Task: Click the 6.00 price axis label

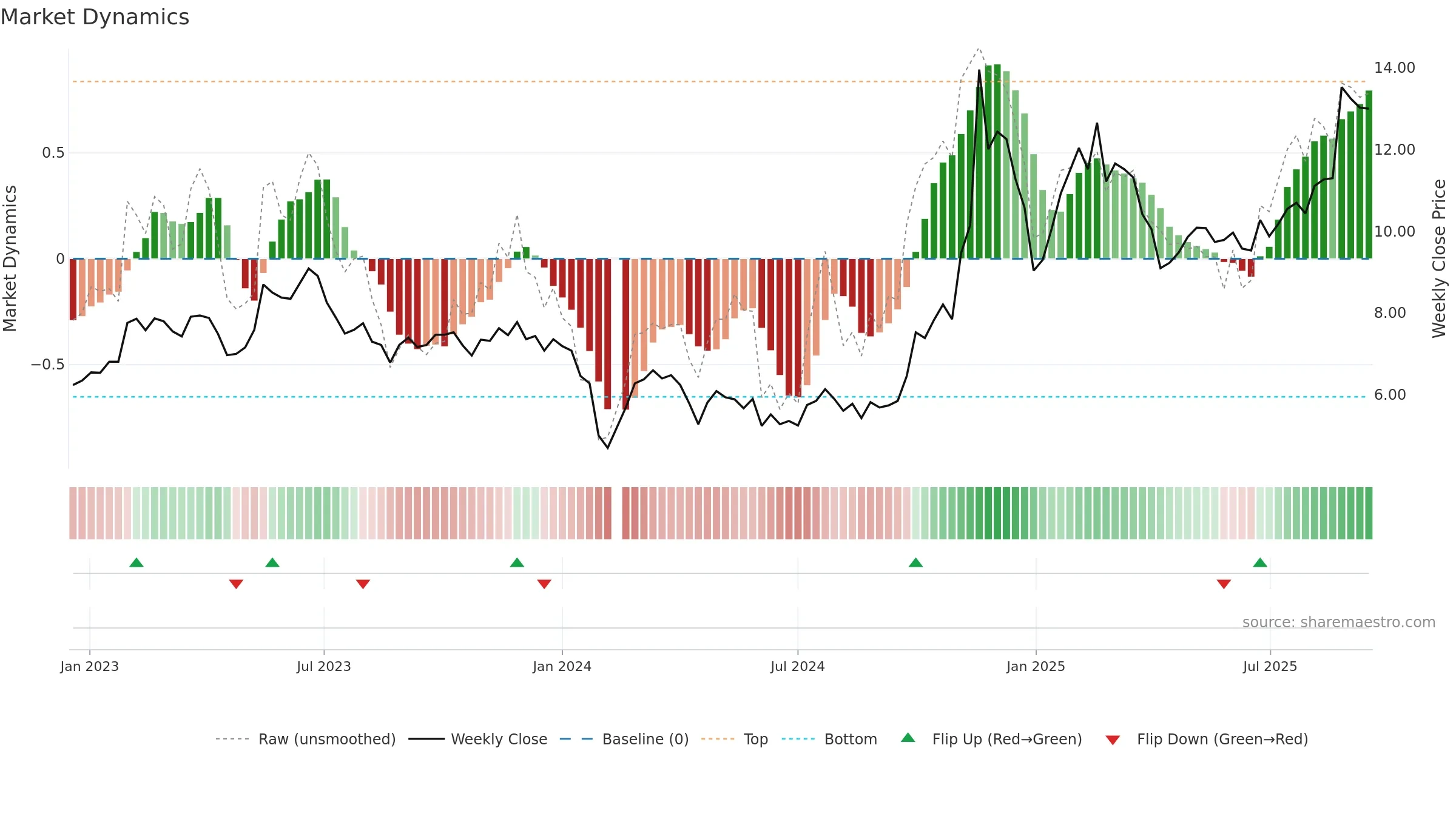Action: (x=1390, y=395)
